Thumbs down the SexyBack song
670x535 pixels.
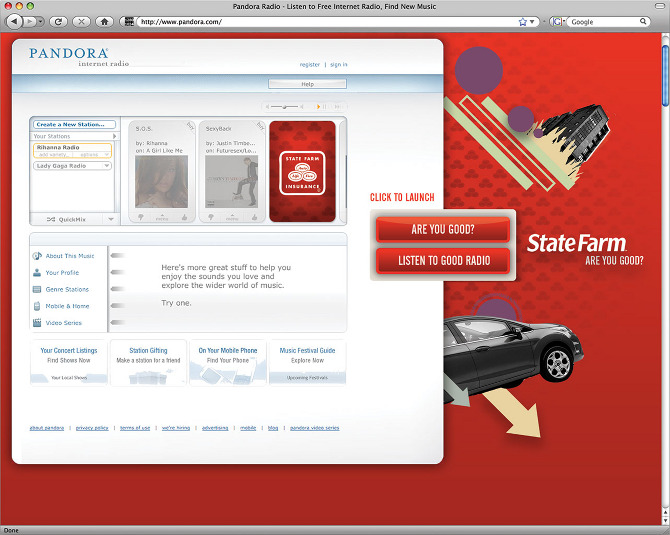coord(211,218)
